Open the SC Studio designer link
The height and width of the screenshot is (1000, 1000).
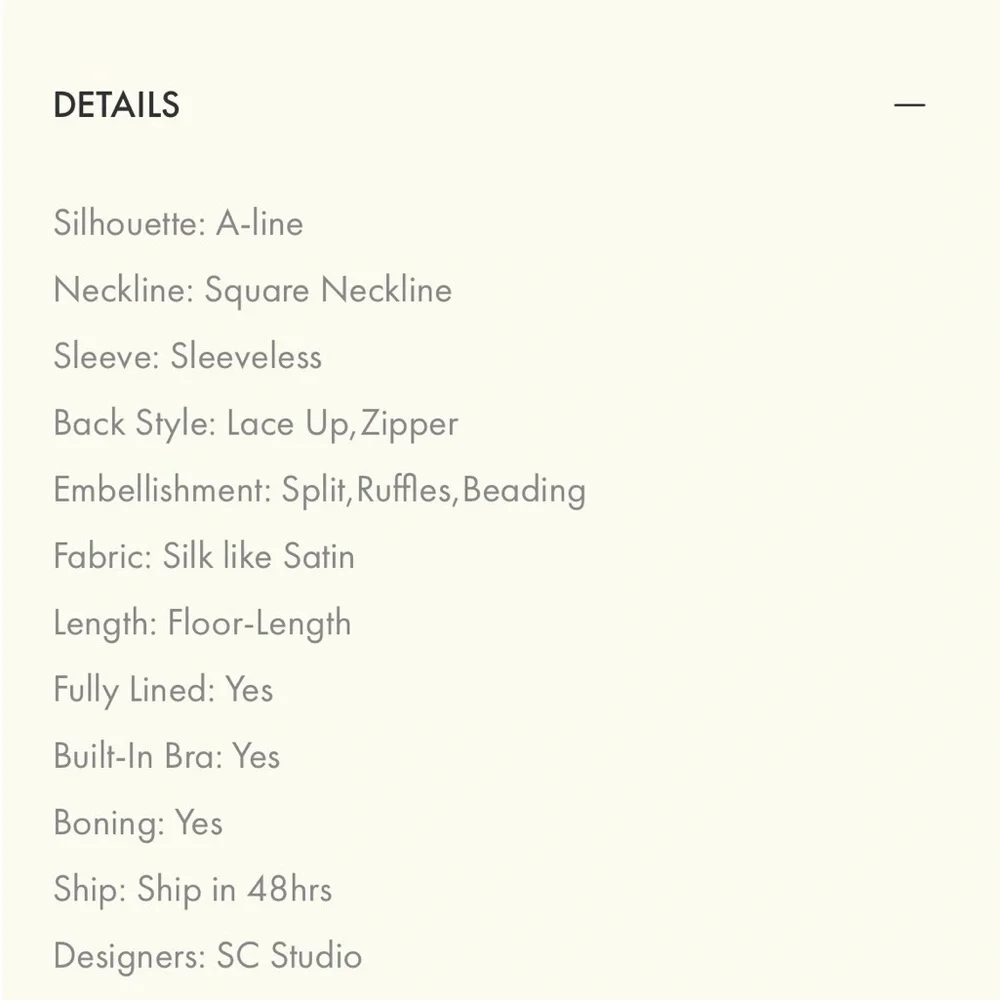click(290, 956)
